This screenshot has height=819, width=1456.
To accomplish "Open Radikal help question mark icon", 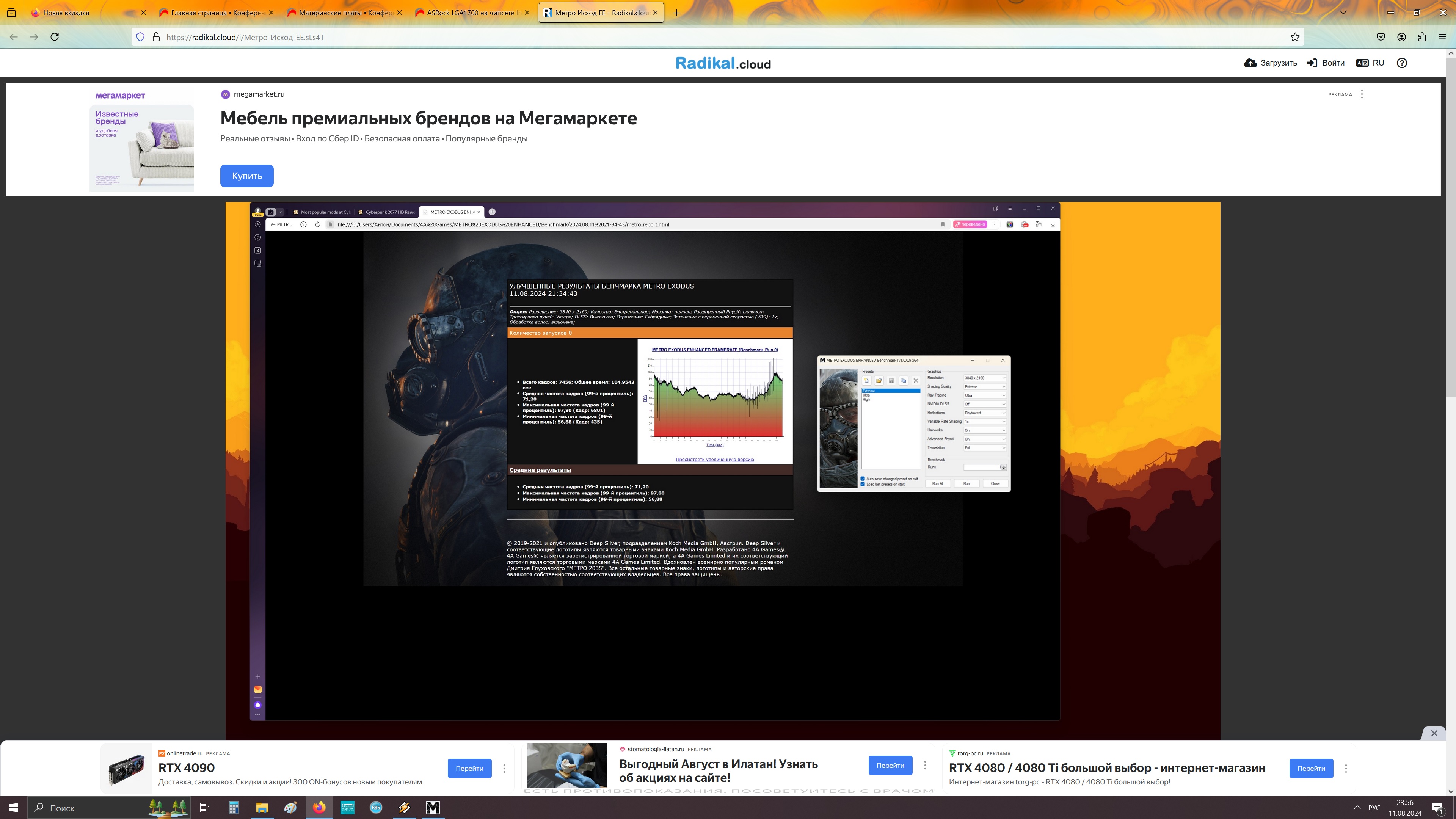I will 1402,63.
